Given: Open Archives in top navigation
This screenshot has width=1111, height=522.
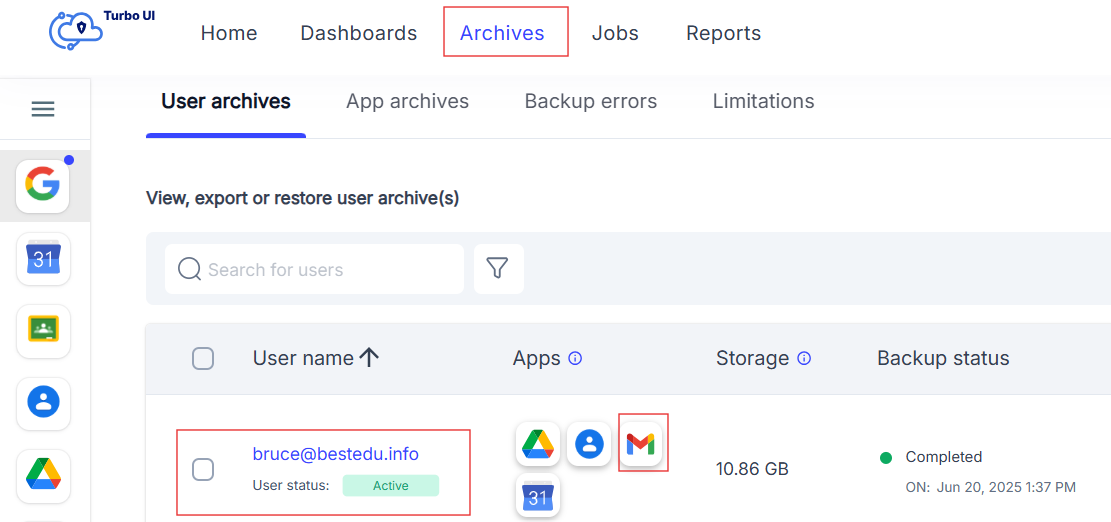Looking at the screenshot, I should [502, 33].
